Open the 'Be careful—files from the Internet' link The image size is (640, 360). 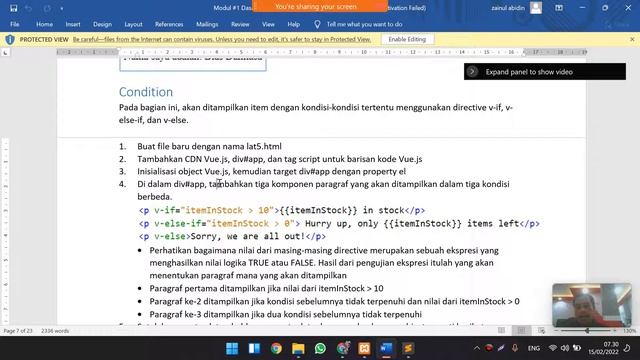222,40
